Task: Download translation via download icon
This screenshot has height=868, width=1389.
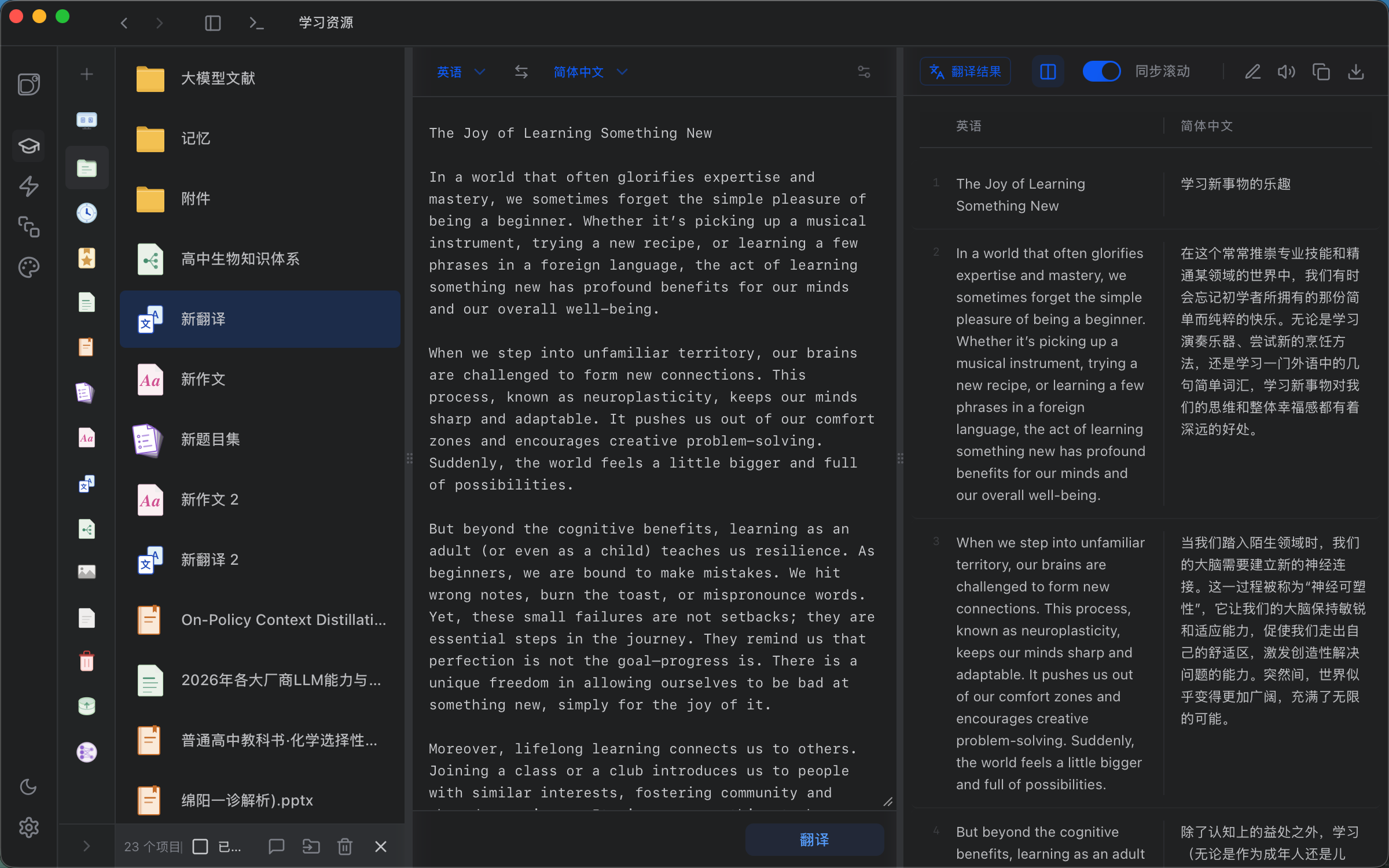Action: pos(1356,72)
